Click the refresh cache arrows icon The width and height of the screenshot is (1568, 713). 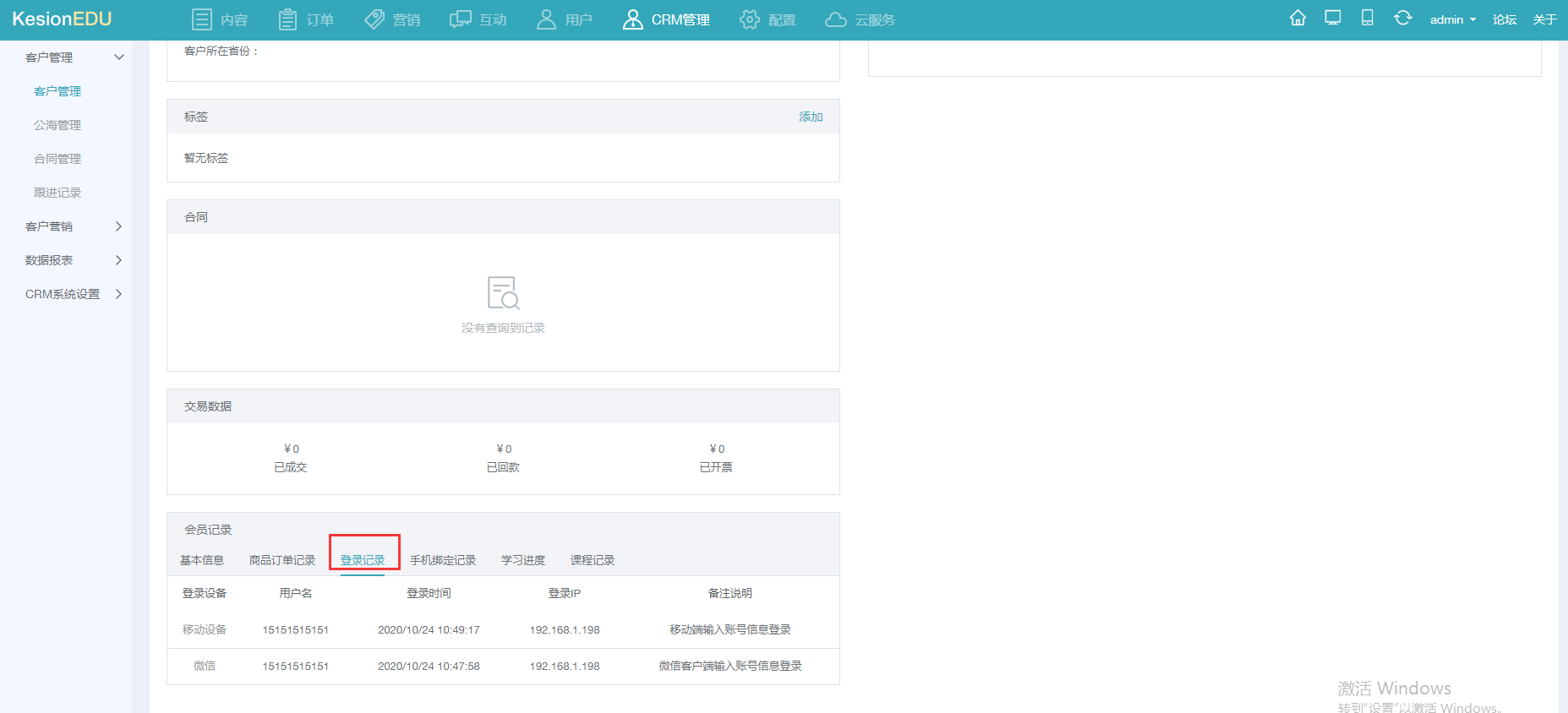pos(1402,18)
